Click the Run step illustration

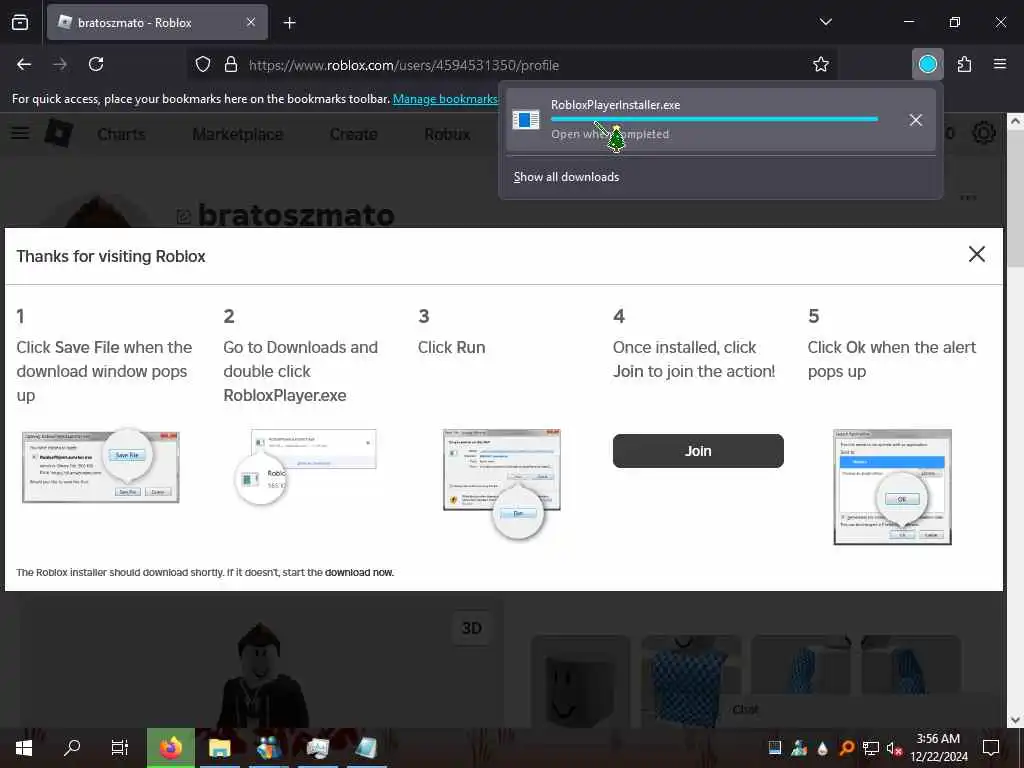point(502,483)
